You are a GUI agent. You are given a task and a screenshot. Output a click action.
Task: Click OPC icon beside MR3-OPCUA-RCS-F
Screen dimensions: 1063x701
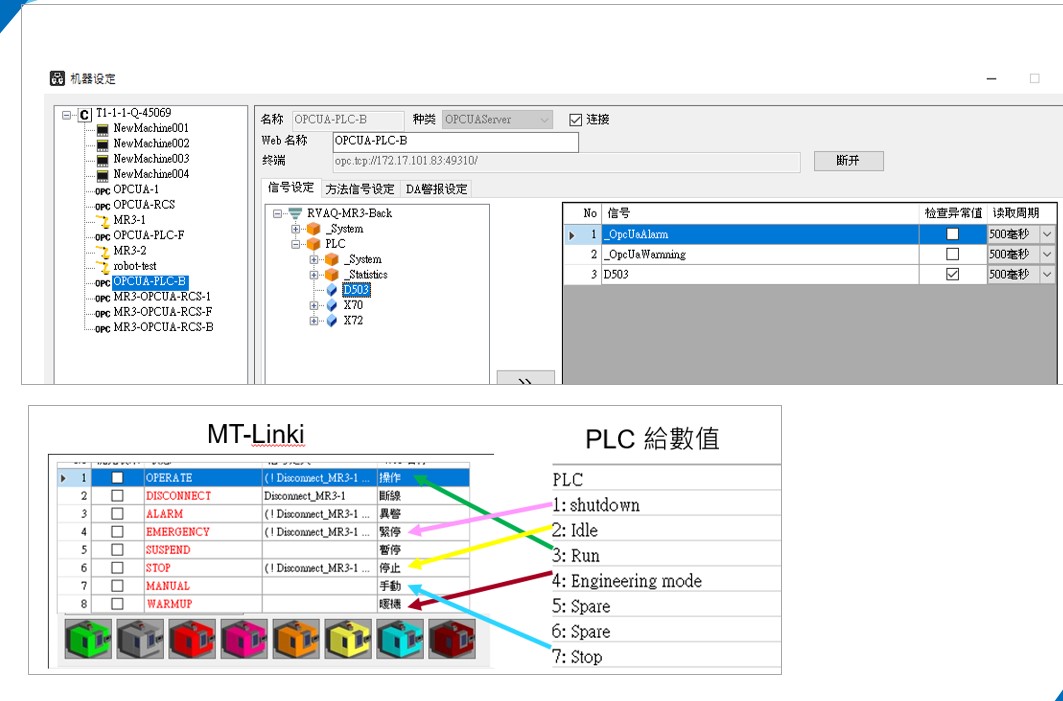pos(102,313)
